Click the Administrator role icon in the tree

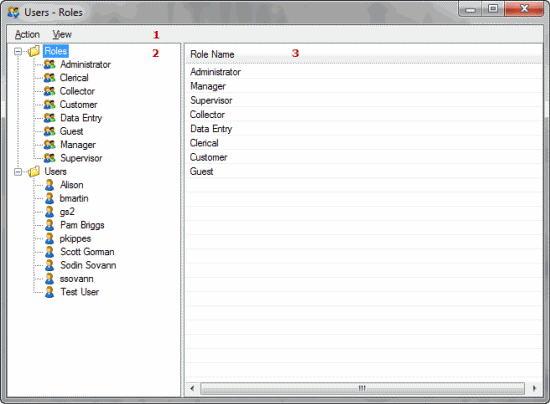point(50,65)
